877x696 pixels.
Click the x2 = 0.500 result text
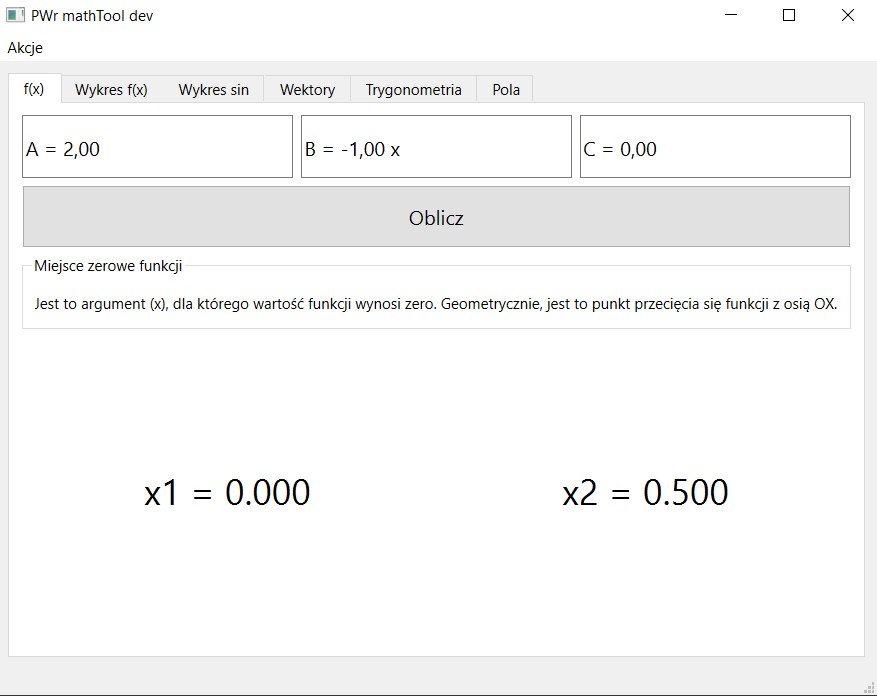point(645,492)
